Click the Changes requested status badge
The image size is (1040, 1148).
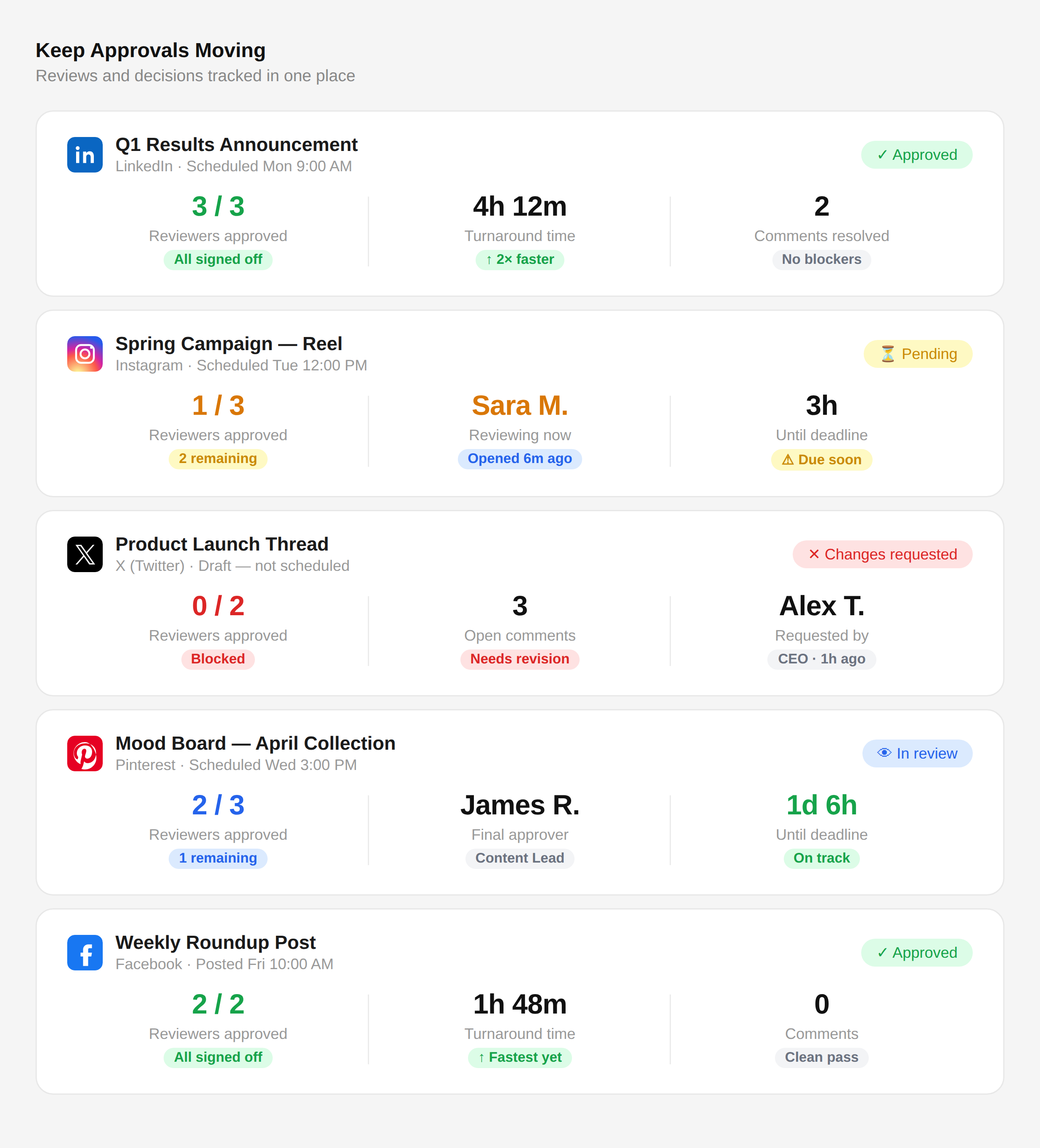pyautogui.click(x=882, y=554)
